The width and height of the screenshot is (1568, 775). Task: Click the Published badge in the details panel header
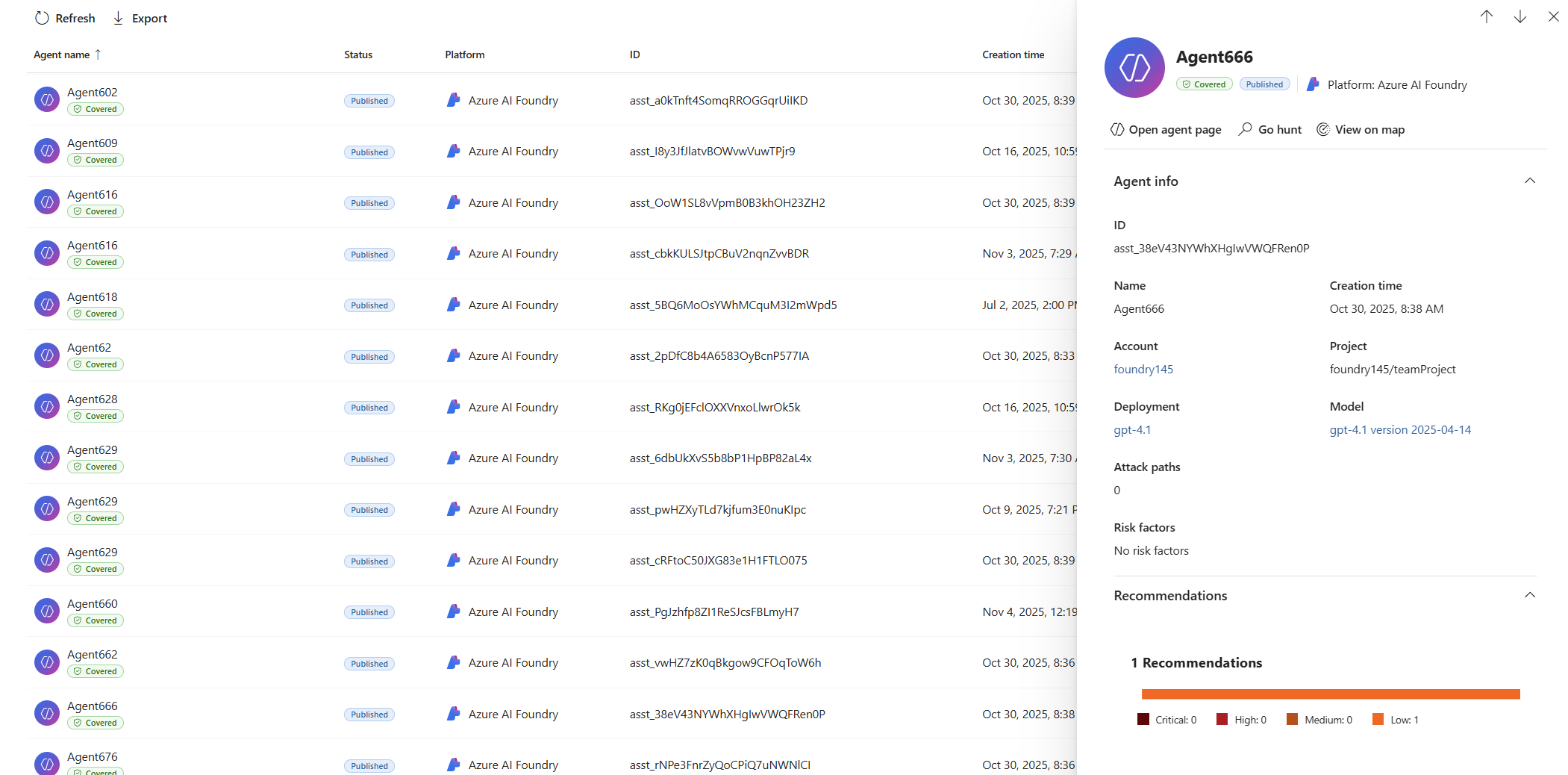coord(1264,84)
